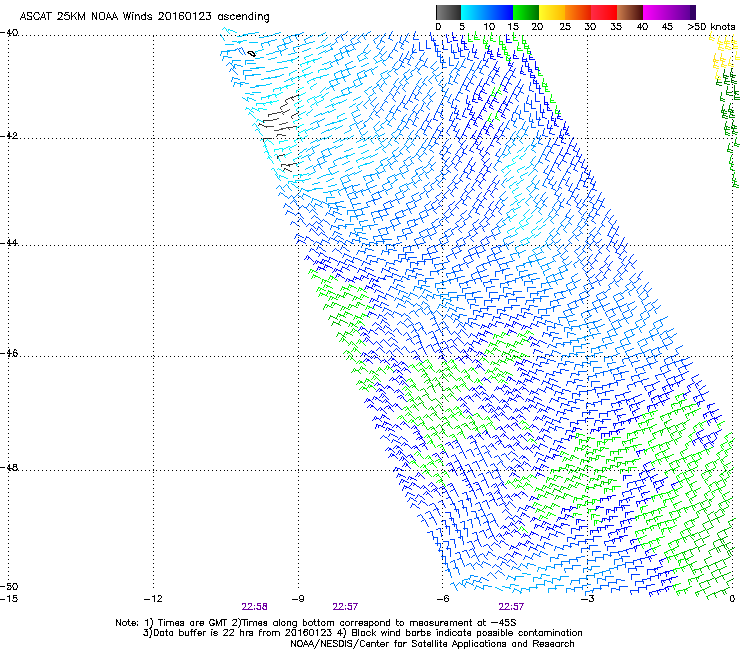
Task: Click the legend value '35'
Action: [x=616, y=27]
